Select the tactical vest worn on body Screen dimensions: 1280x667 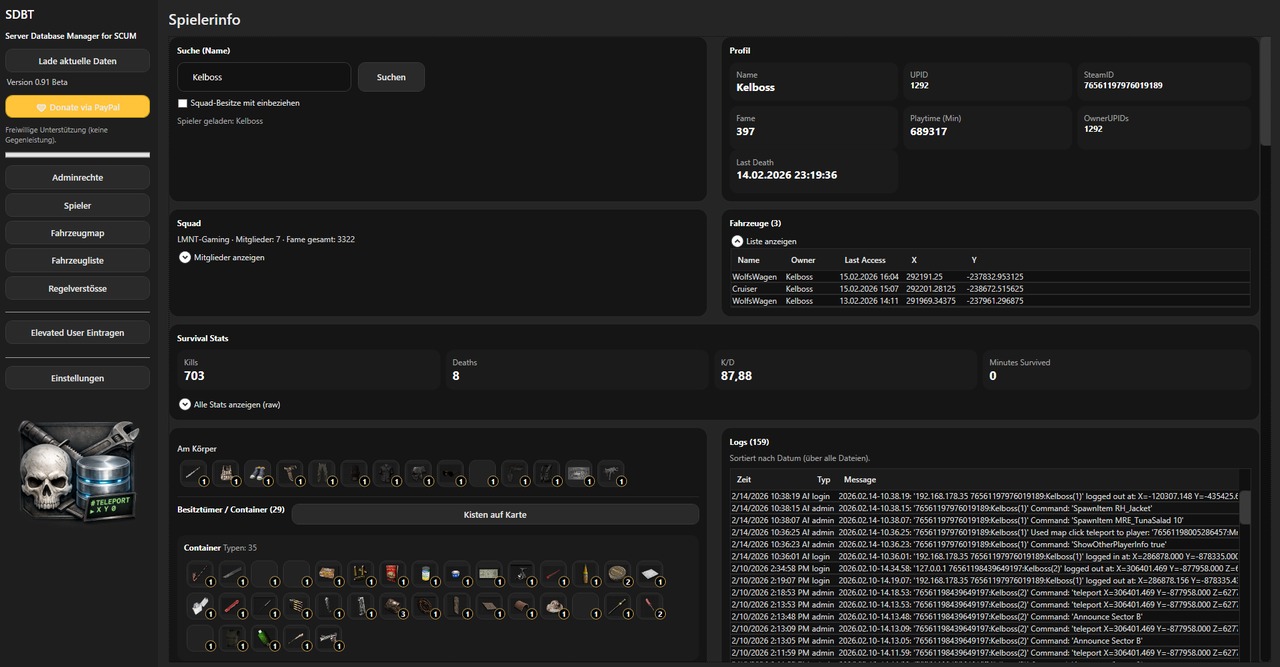(226, 473)
